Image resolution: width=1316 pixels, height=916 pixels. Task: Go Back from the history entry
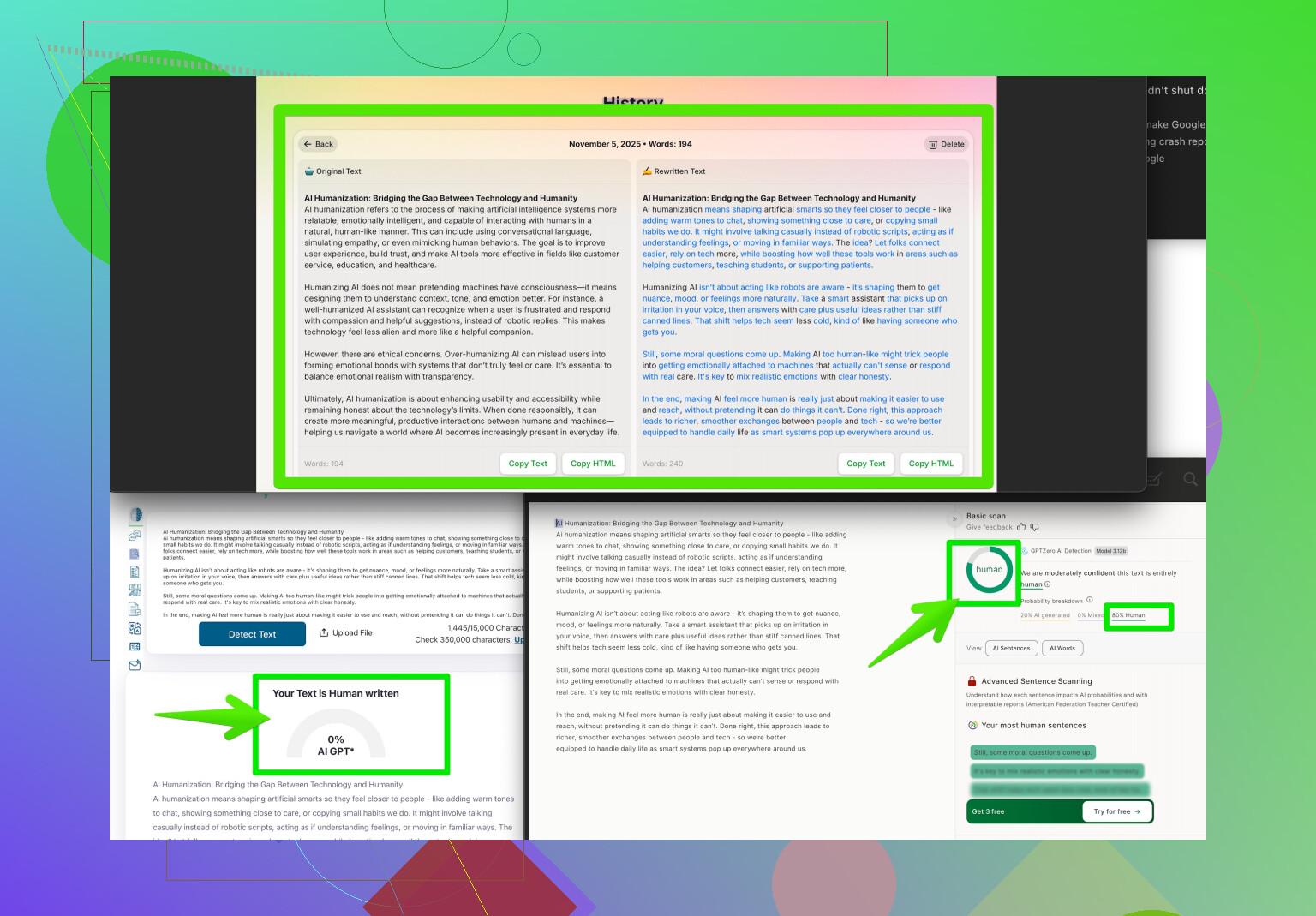tap(318, 144)
